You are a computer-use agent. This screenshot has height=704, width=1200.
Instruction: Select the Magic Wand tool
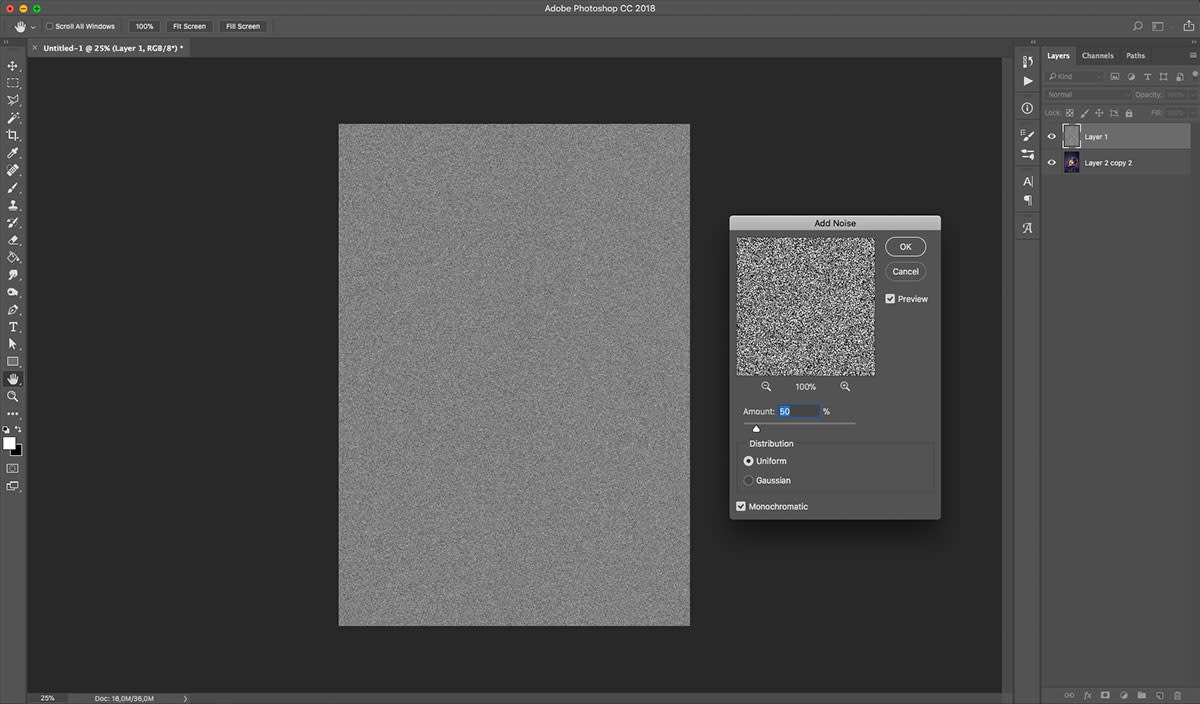click(13, 118)
